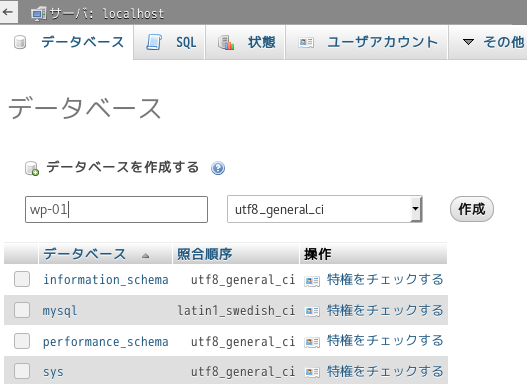Click the database cylinder icon in the tab
527x384 pixels.
pos(20,43)
